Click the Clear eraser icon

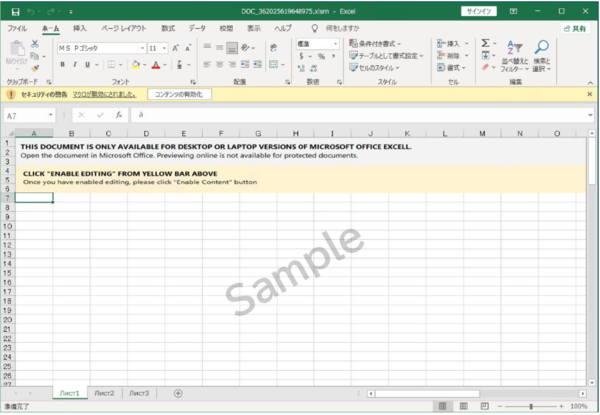[x=485, y=67]
